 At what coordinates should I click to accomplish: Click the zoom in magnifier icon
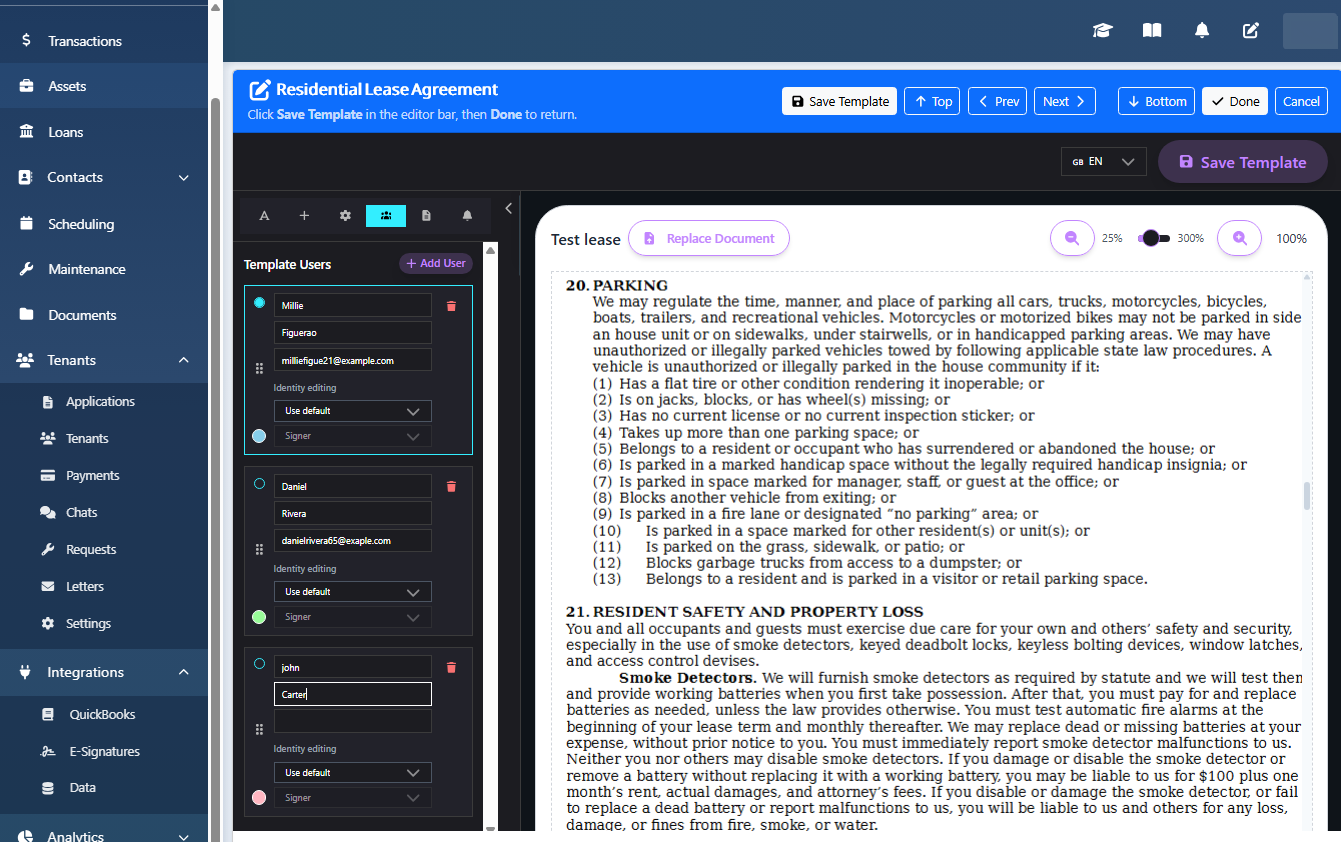[x=1240, y=238]
